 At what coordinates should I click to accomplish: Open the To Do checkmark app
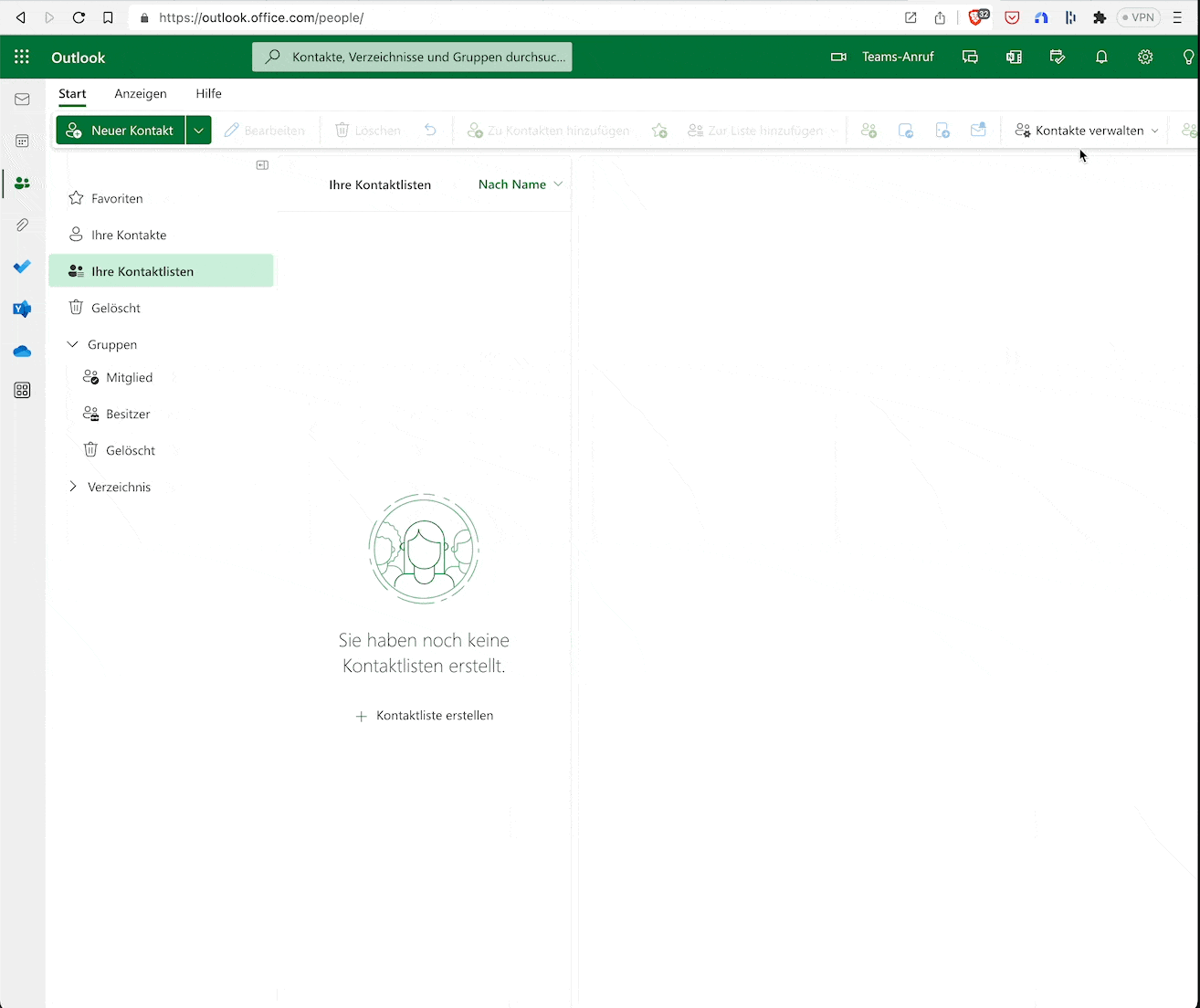click(x=22, y=267)
